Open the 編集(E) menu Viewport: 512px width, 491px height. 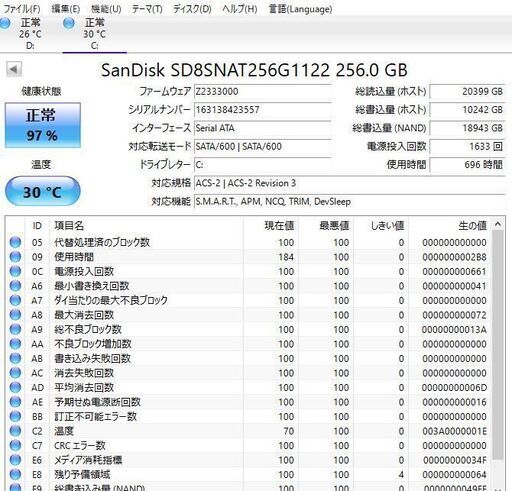(66, 9)
